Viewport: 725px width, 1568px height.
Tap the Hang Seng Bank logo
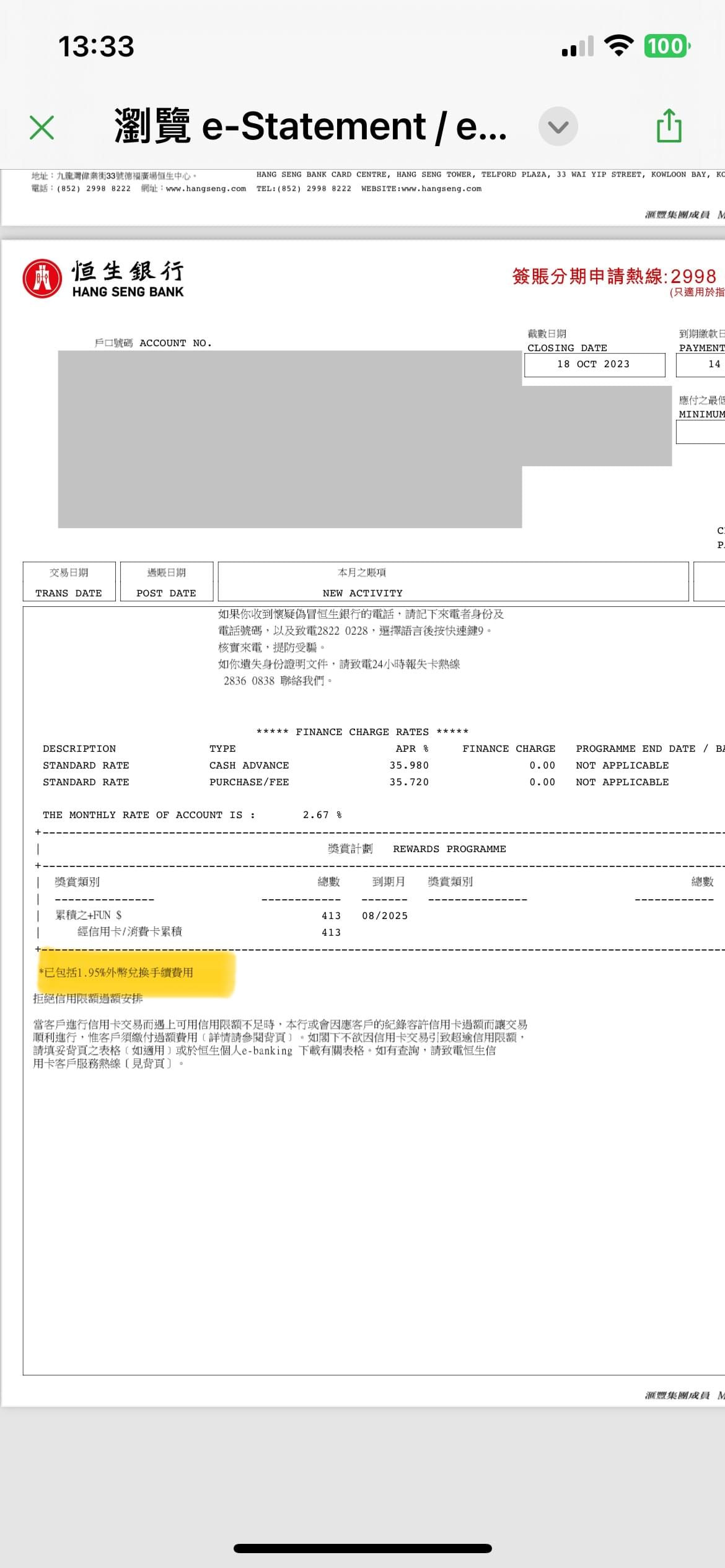103,279
